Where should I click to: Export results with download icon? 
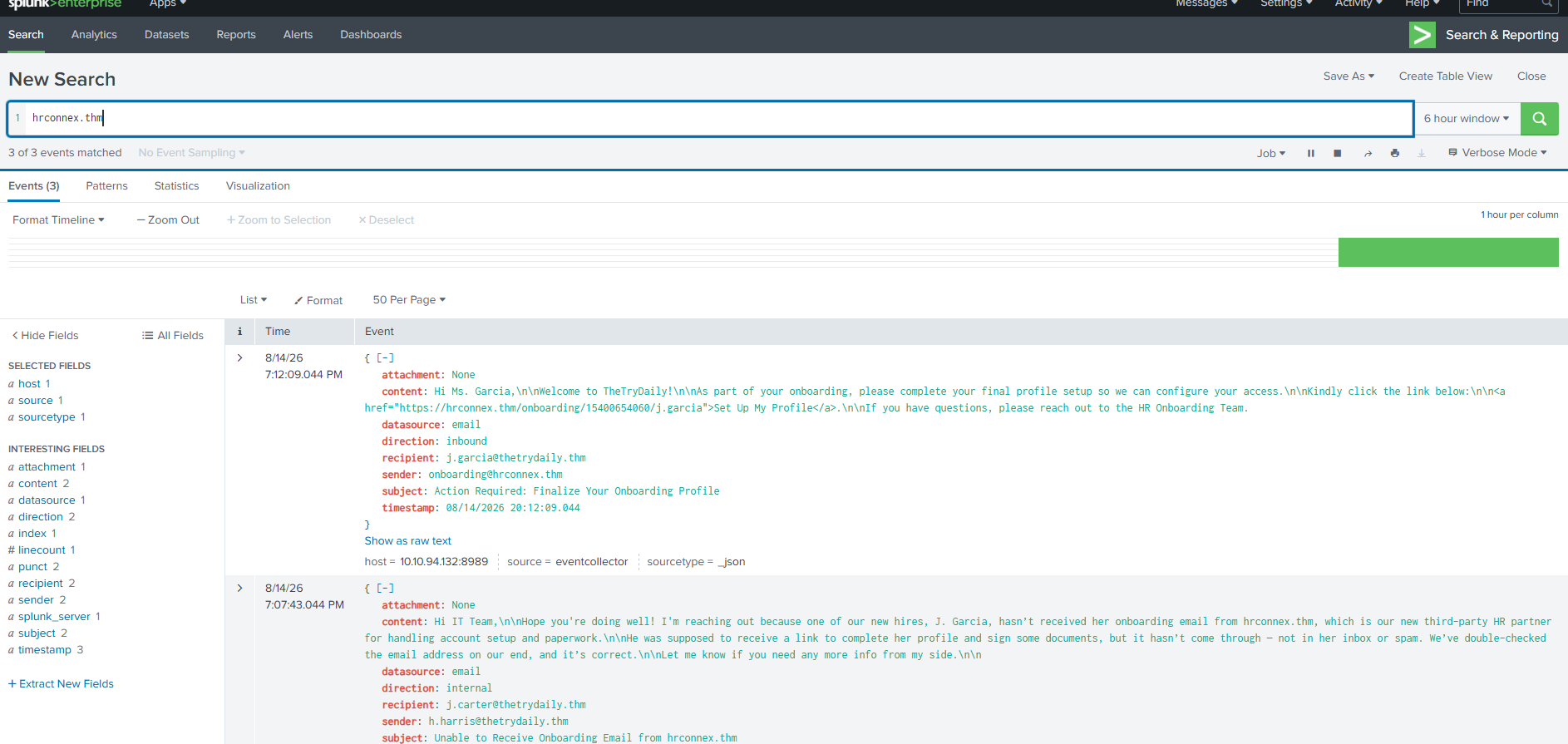[1422, 153]
